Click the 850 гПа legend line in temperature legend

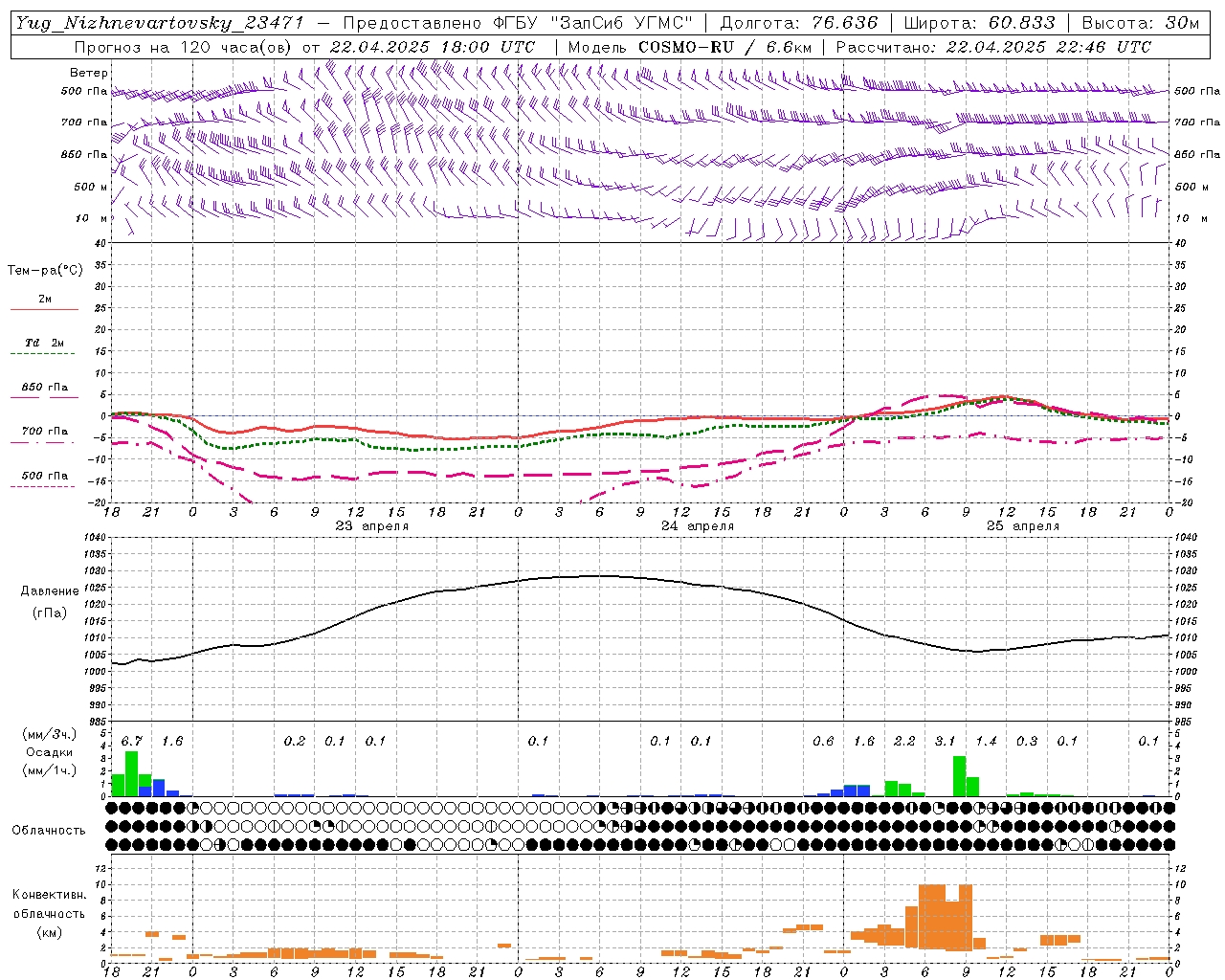coord(44,397)
